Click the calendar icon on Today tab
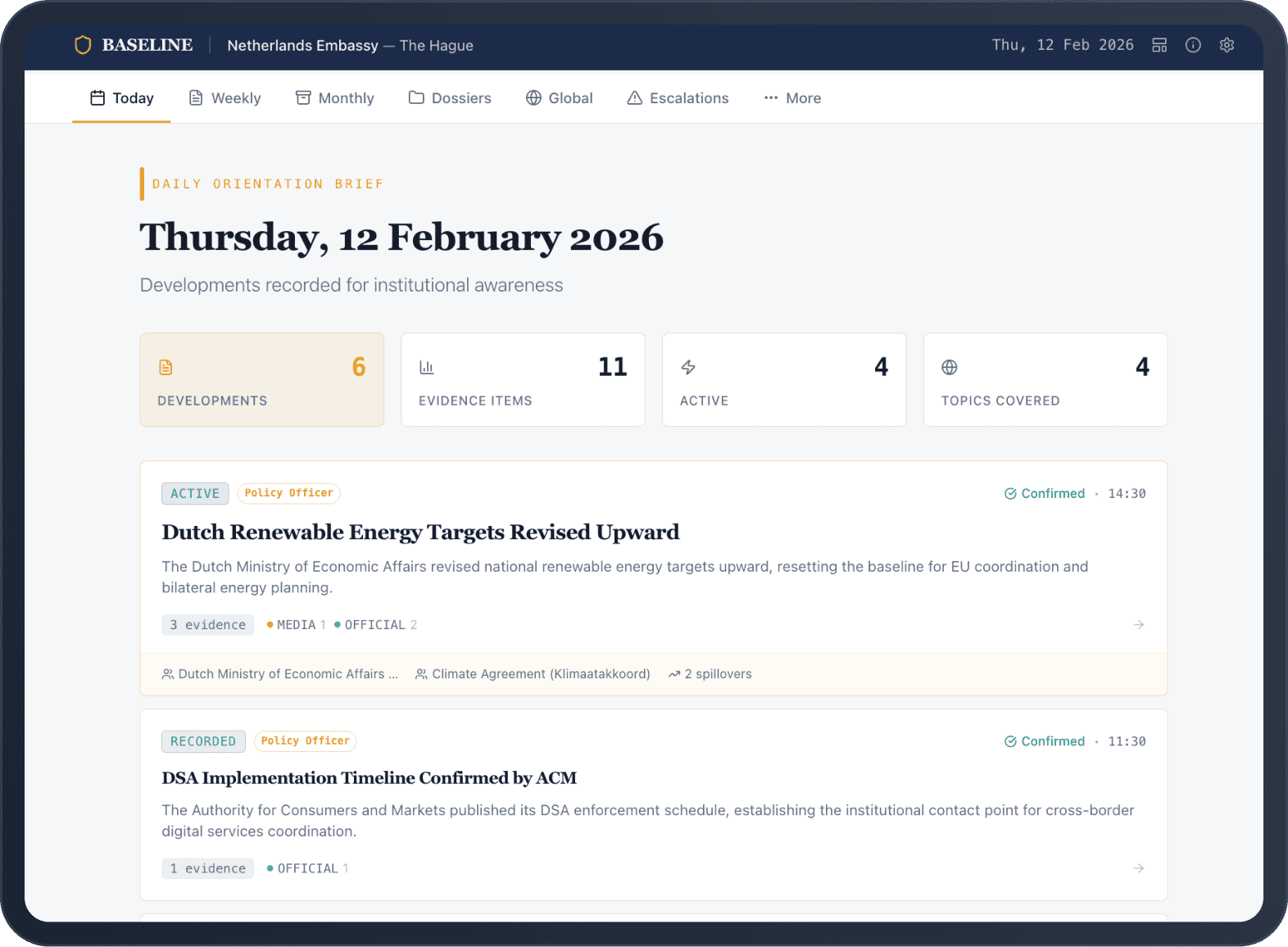This screenshot has height=947, width=1288. click(x=98, y=98)
